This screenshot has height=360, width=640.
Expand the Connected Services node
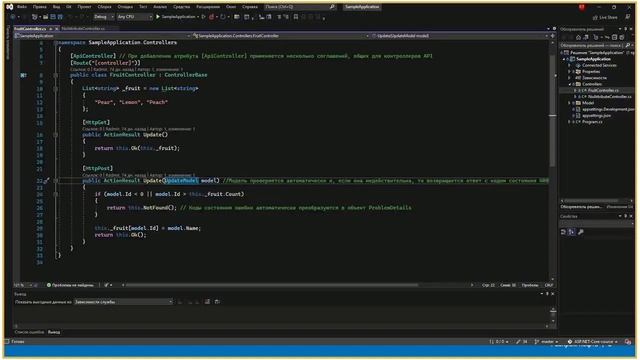click(x=569, y=65)
